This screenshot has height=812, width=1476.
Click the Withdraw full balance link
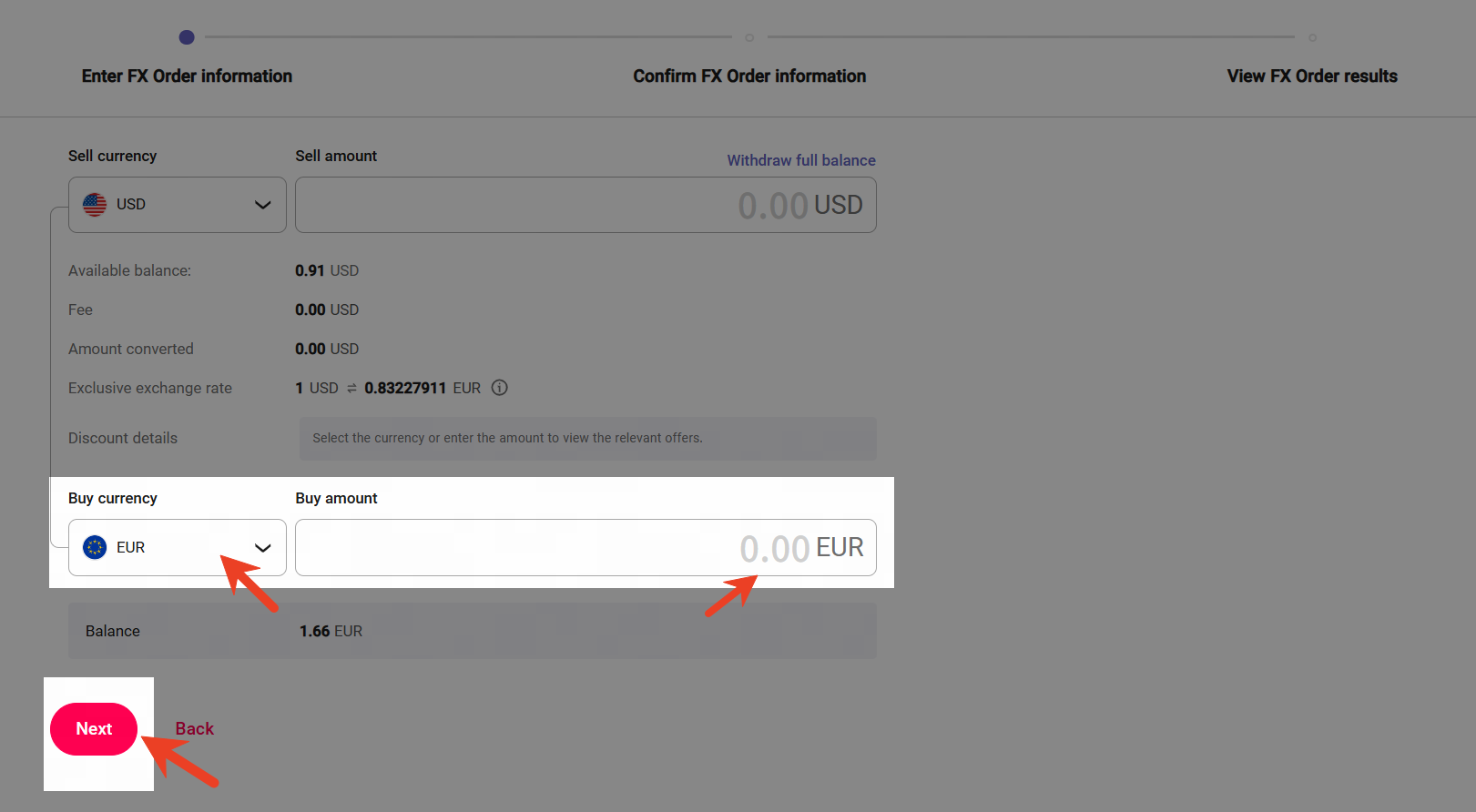pyautogui.click(x=801, y=160)
